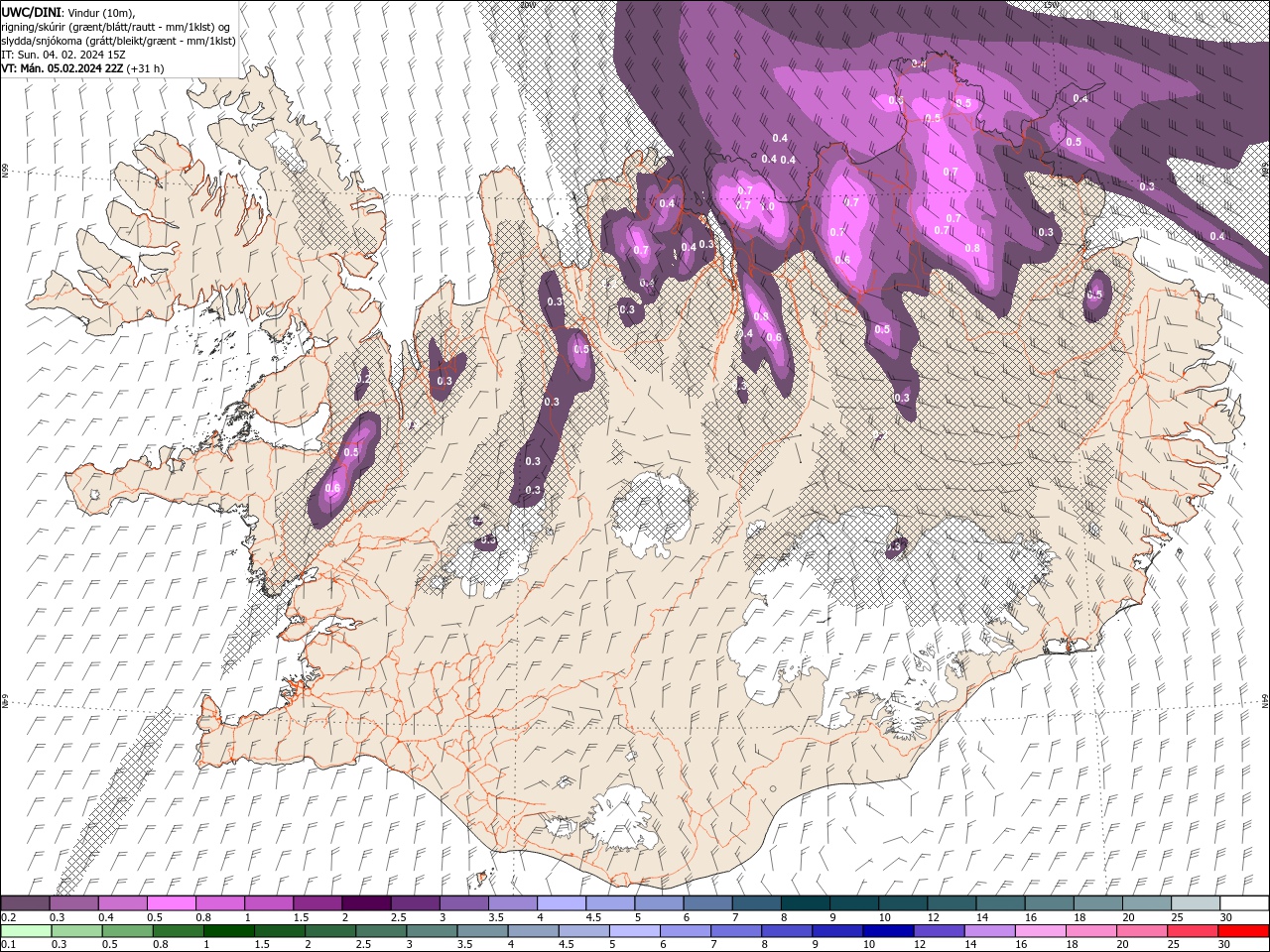Click the Mýrdalsjökull glacier white area near south coast
1270x952 pixels.
pyautogui.click(x=625, y=818)
